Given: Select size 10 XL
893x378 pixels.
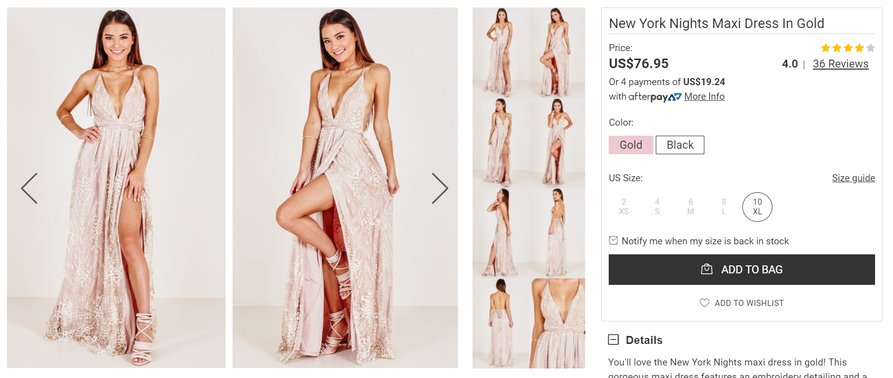Looking at the screenshot, I should (757, 207).
